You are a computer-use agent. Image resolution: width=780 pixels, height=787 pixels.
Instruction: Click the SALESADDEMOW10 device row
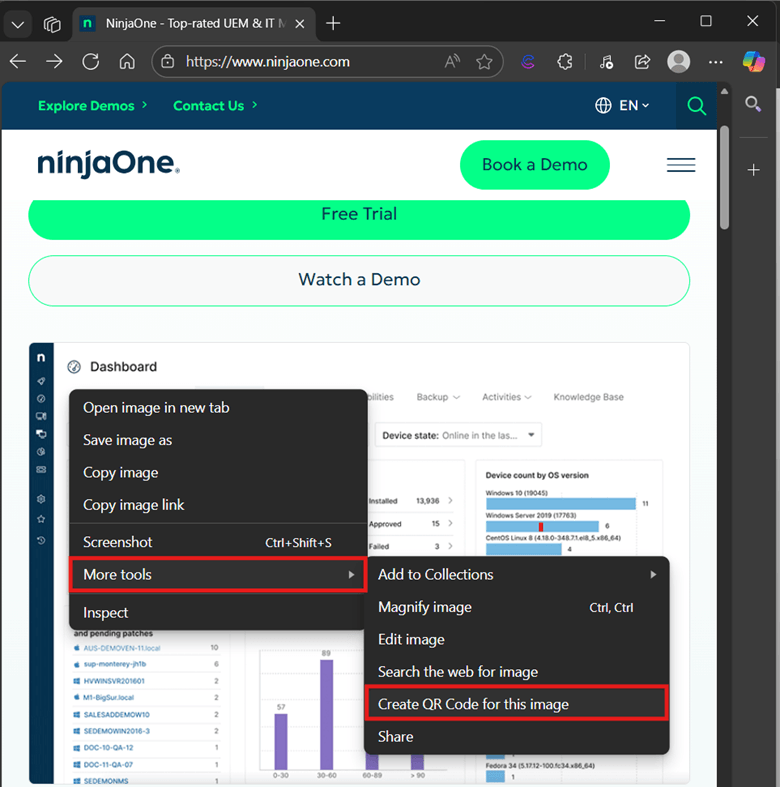click(146, 714)
